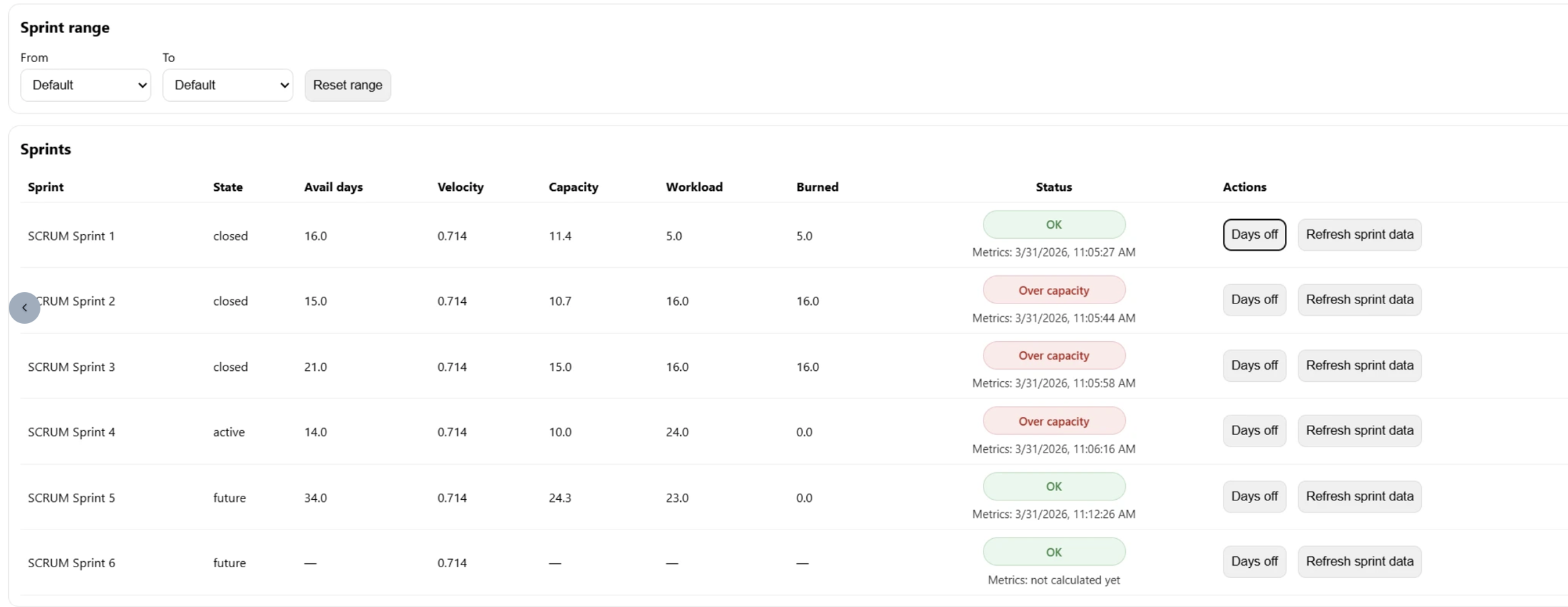The image size is (1568, 607).
Task: Open Days off for SCRUM Sprint 1
Action: coord(1254,235)
